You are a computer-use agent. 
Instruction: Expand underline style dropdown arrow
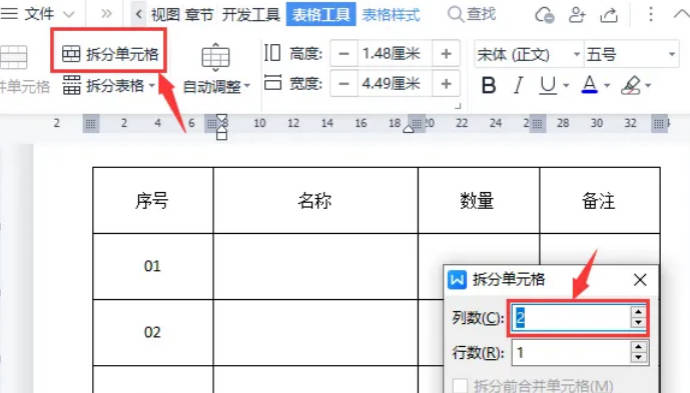(x=566, y=85)
